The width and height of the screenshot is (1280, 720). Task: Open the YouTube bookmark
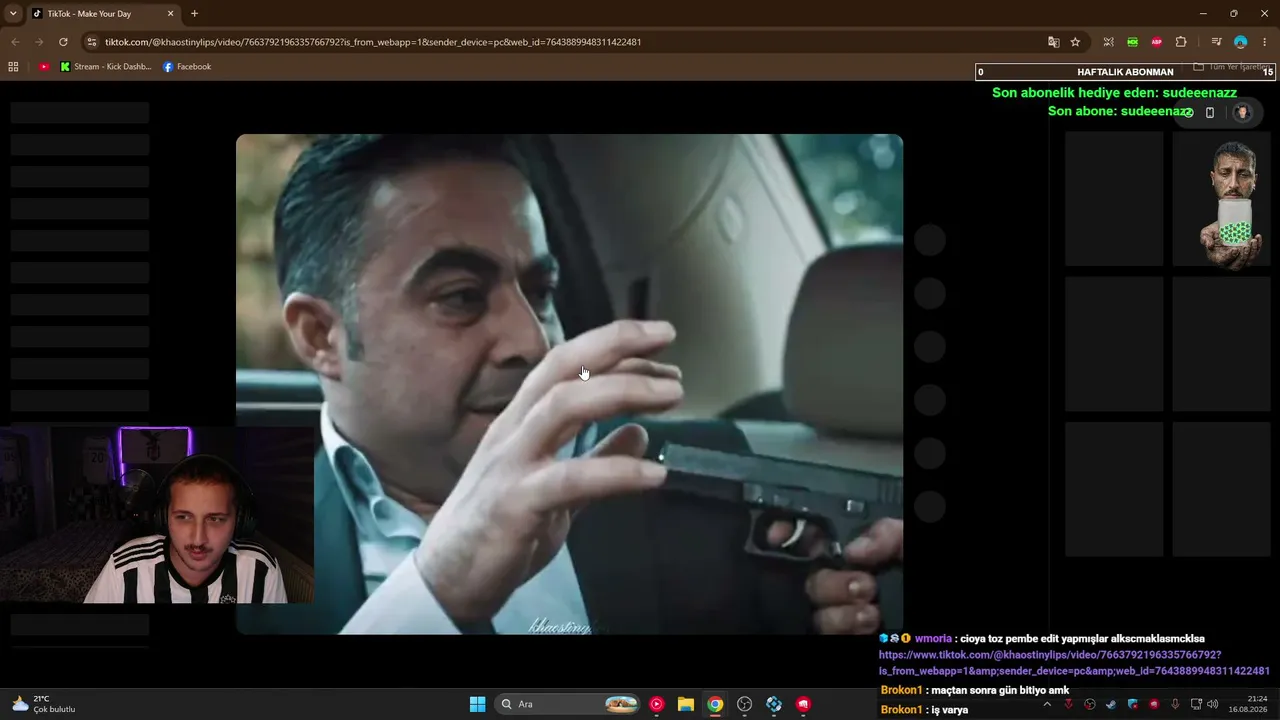(44, 67)
